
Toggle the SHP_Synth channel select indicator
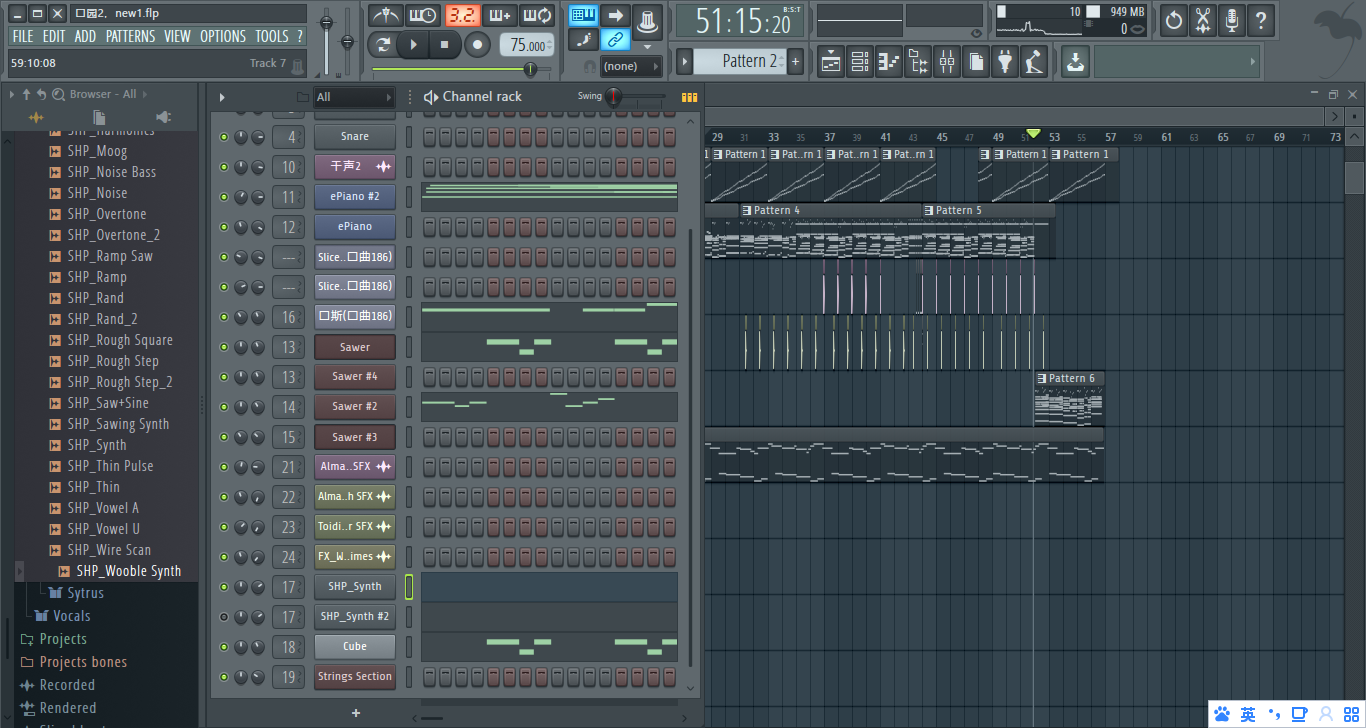pyautogui.click(x=409, y=587)
